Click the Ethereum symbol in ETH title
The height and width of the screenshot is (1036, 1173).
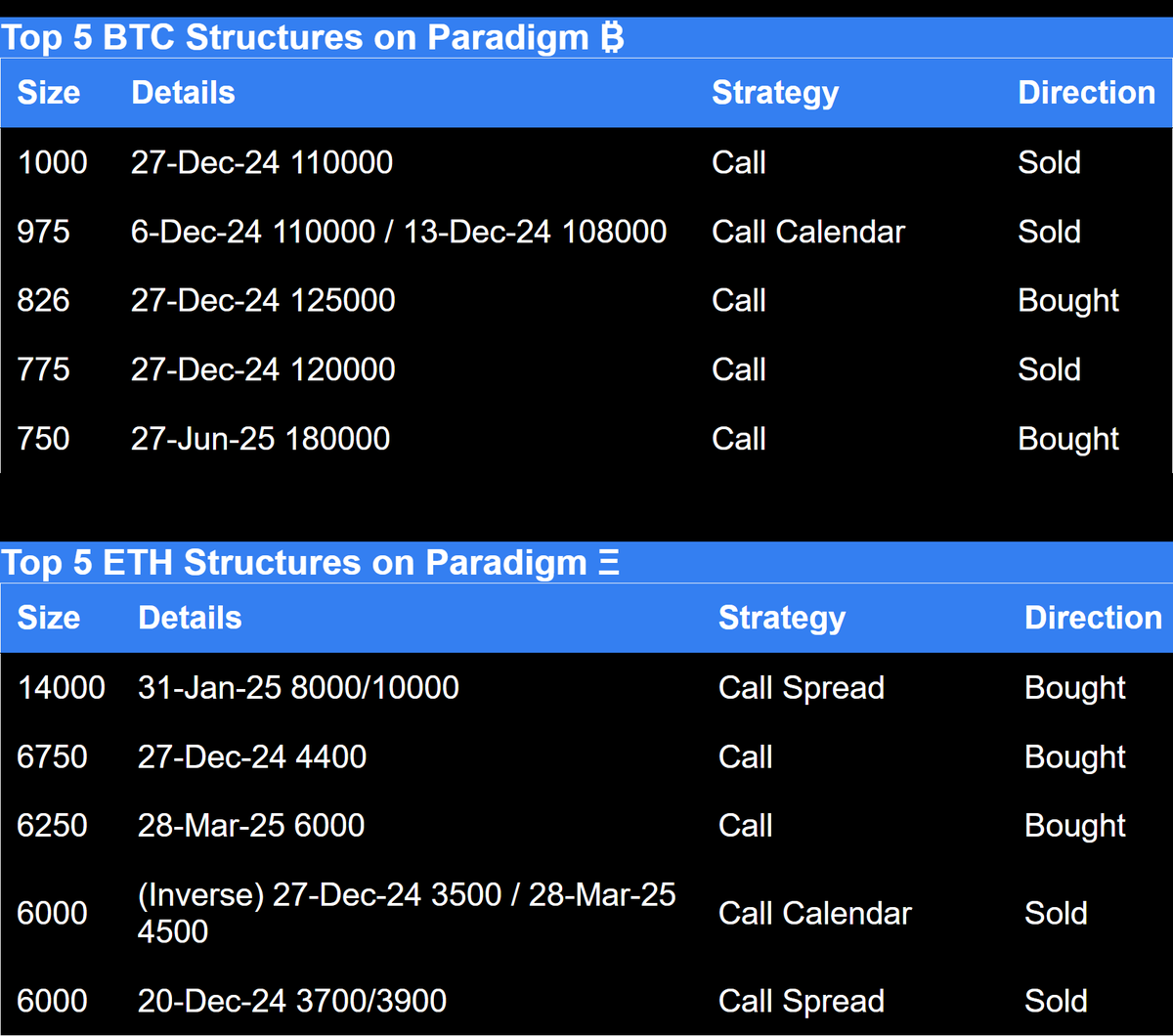pyautogui.click(x=608, y=563)
